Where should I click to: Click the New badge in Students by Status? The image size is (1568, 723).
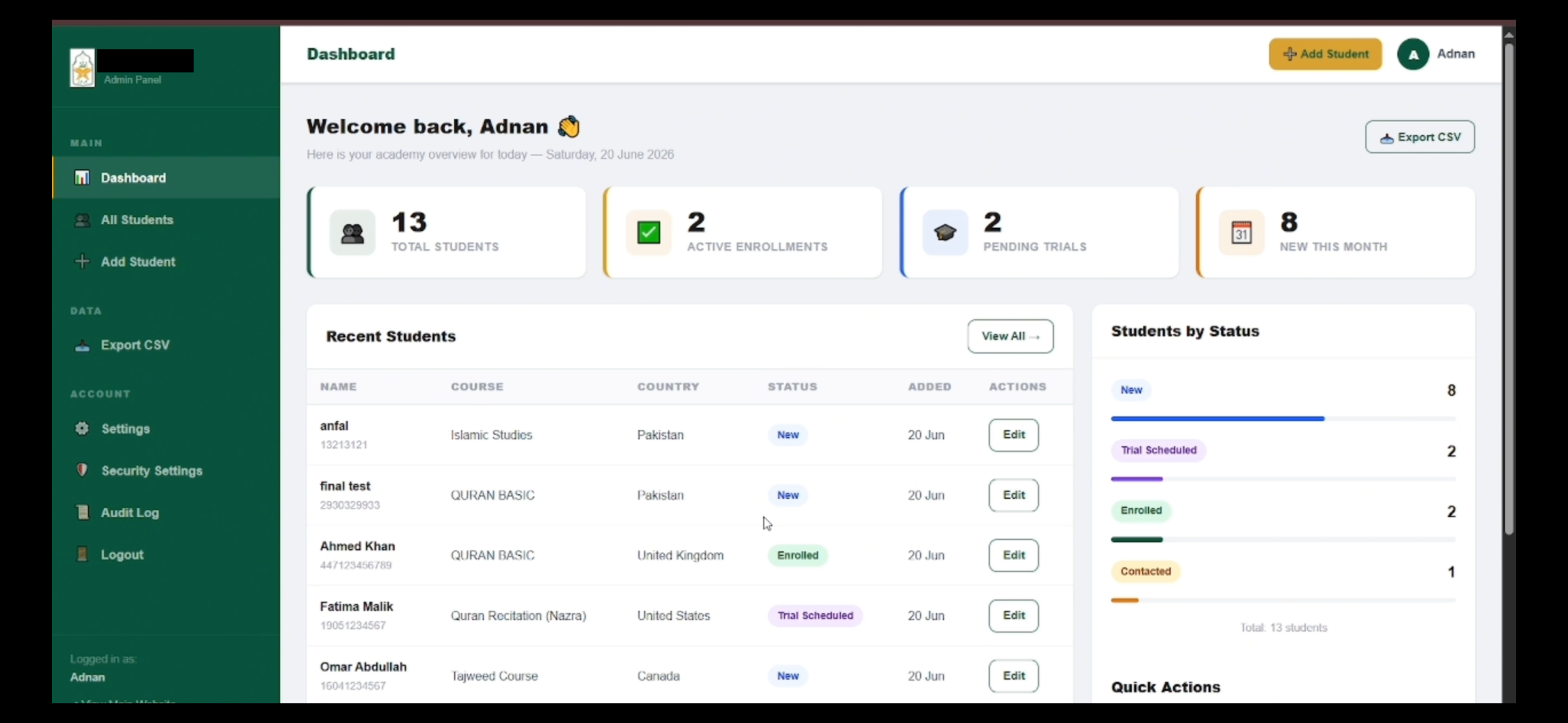click(x=1131, y=390)
